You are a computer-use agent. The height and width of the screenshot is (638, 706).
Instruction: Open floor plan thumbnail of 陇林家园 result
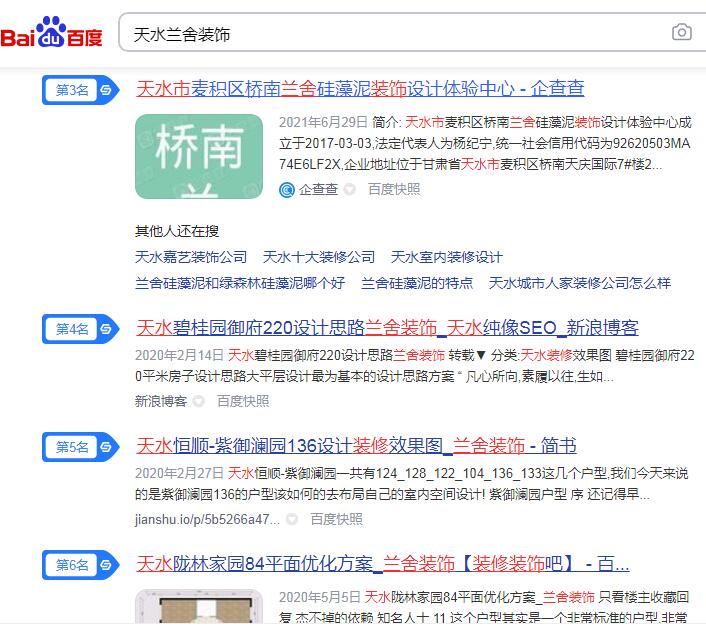pos(199,606)
